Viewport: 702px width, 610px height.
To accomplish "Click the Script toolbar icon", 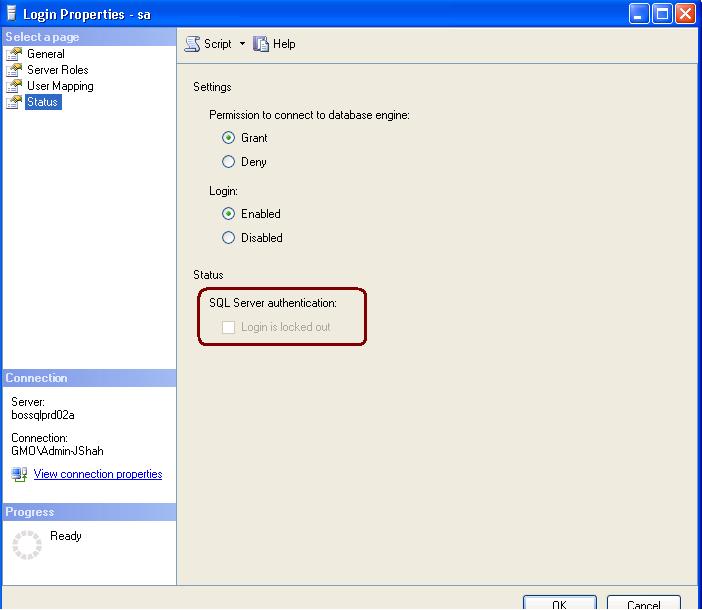I will (192, 44).
